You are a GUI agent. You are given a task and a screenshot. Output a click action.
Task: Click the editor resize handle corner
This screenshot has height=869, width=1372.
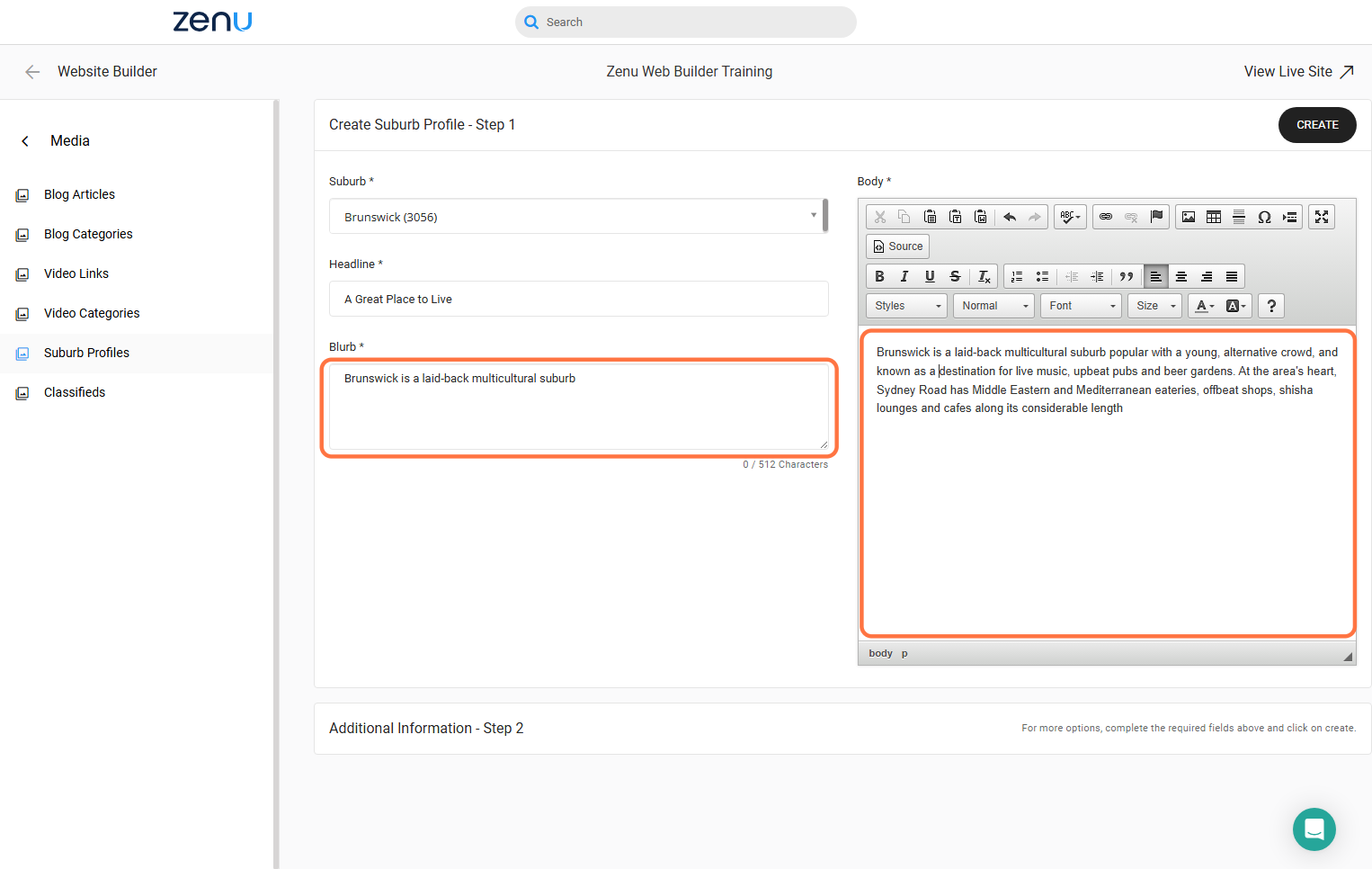(x=1348, y=657)
